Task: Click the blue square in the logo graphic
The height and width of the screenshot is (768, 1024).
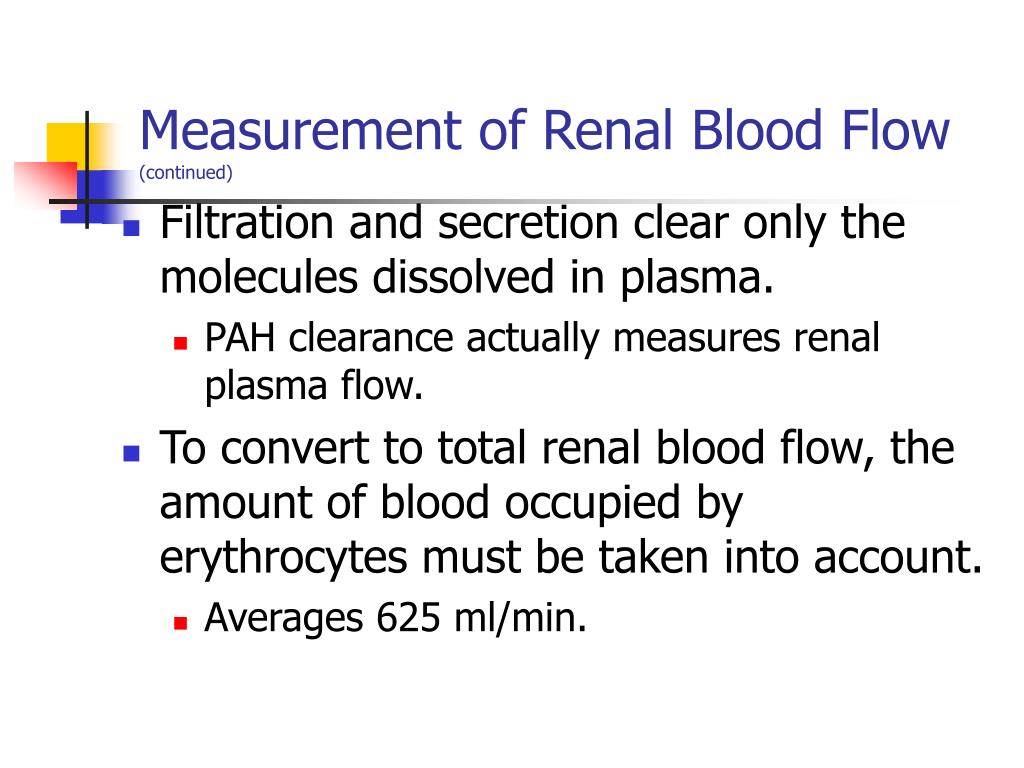Action: coord(98,196)
